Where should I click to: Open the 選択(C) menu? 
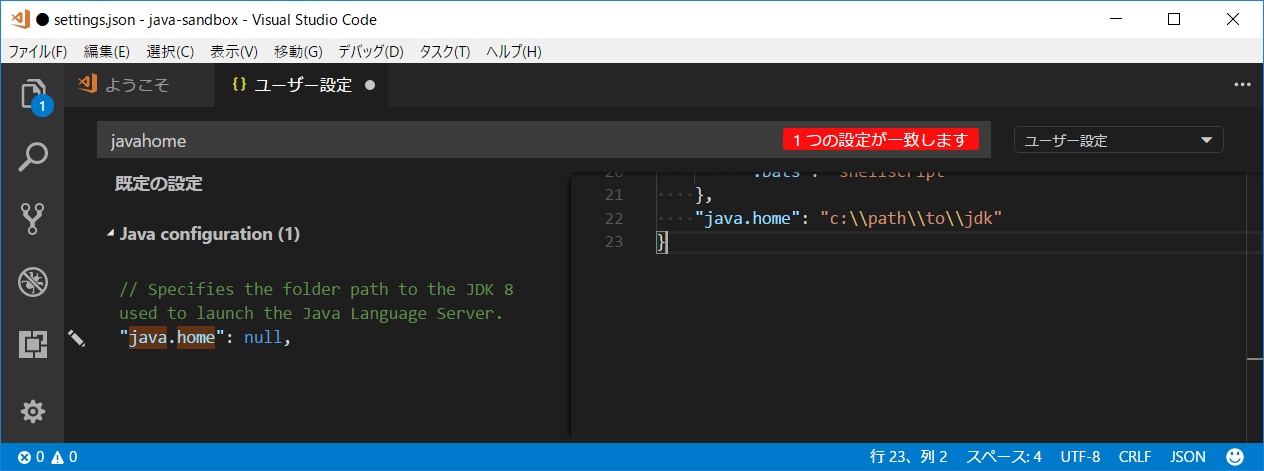coord(170,51)
